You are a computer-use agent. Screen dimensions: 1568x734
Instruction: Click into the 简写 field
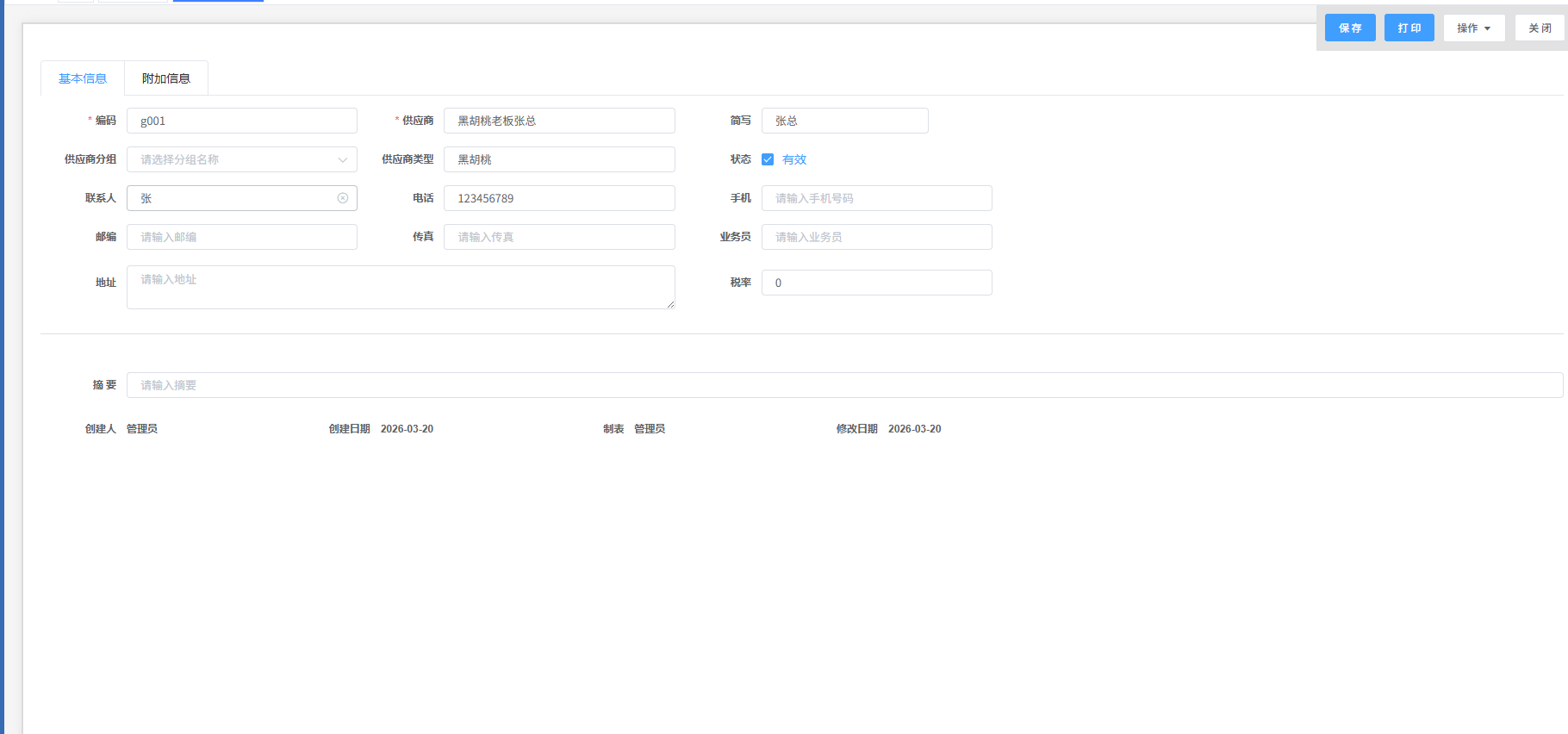(x=844, y=121)
